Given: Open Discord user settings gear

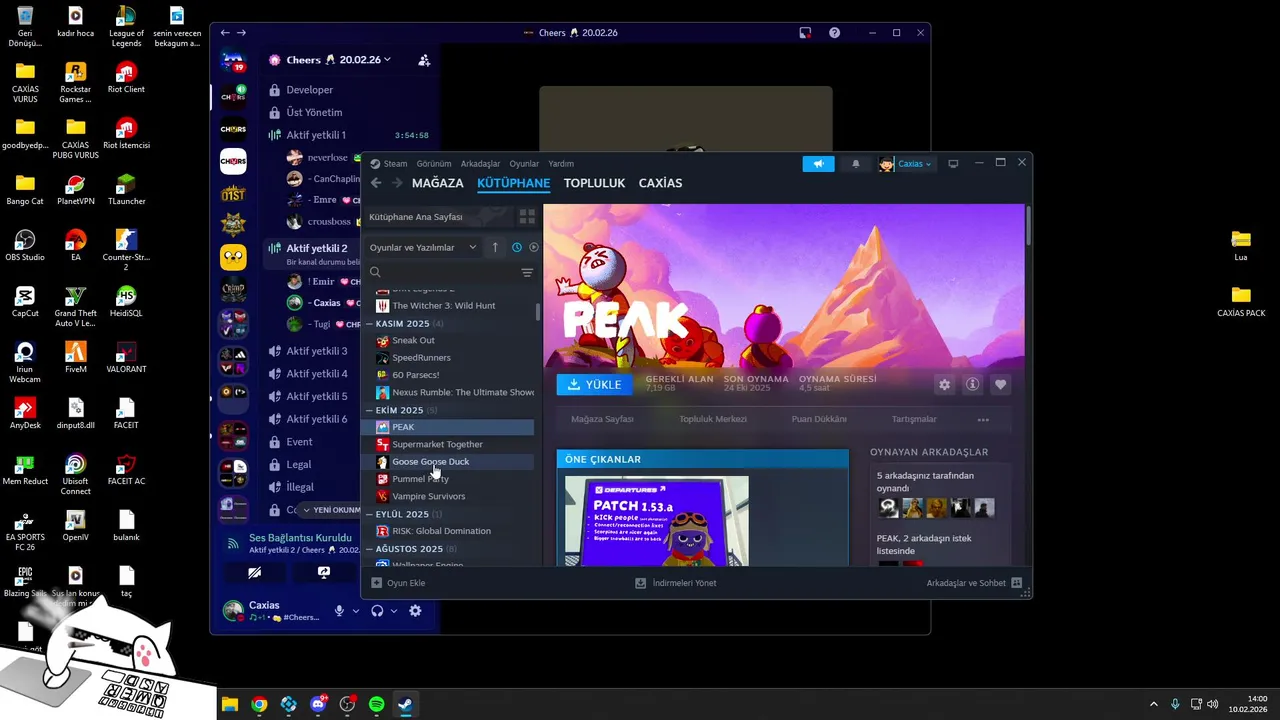Looking at the screenshot, I should 415,611.
